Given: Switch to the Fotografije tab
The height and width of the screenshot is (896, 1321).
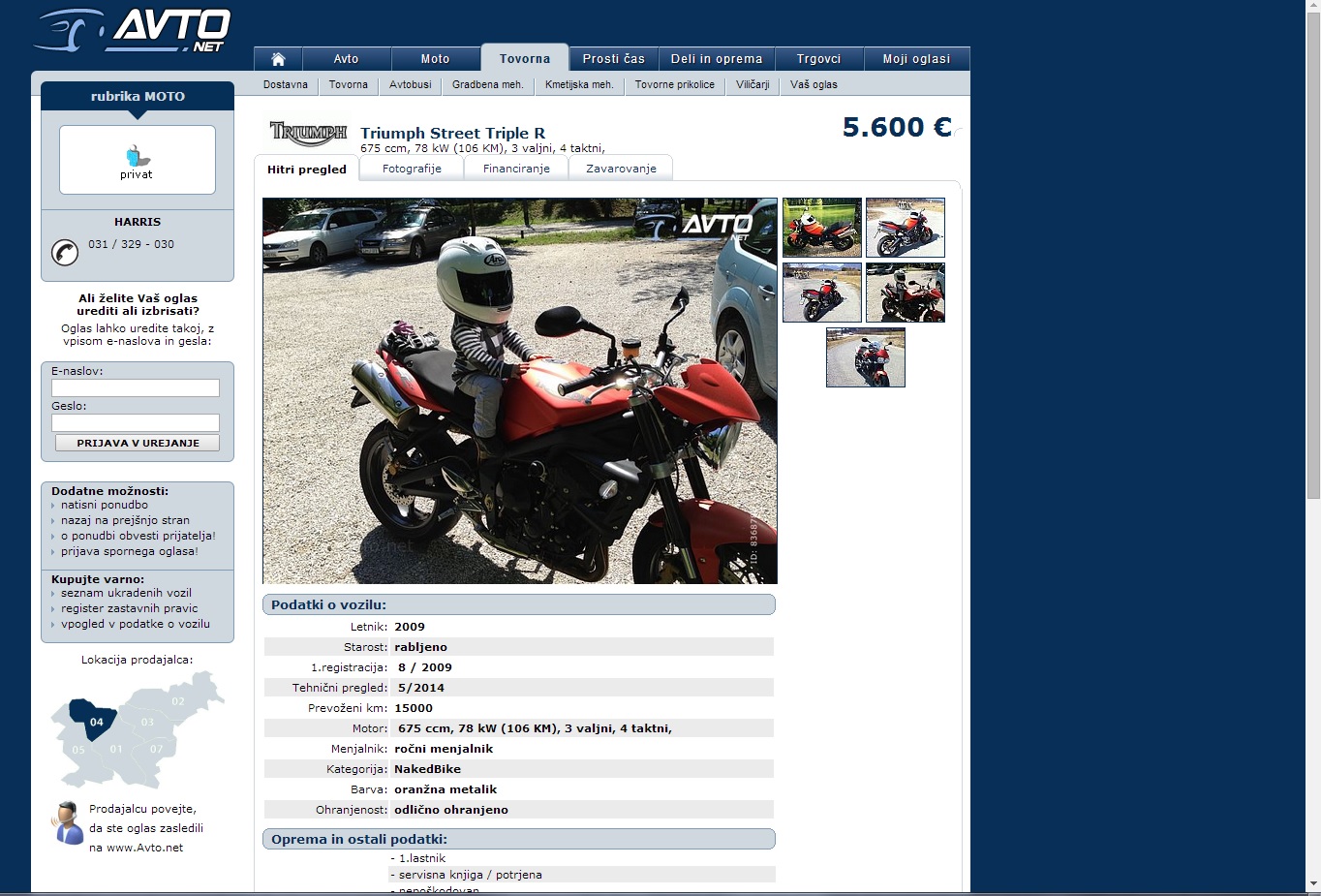Looking at the screenshot, I should point(412,169).
